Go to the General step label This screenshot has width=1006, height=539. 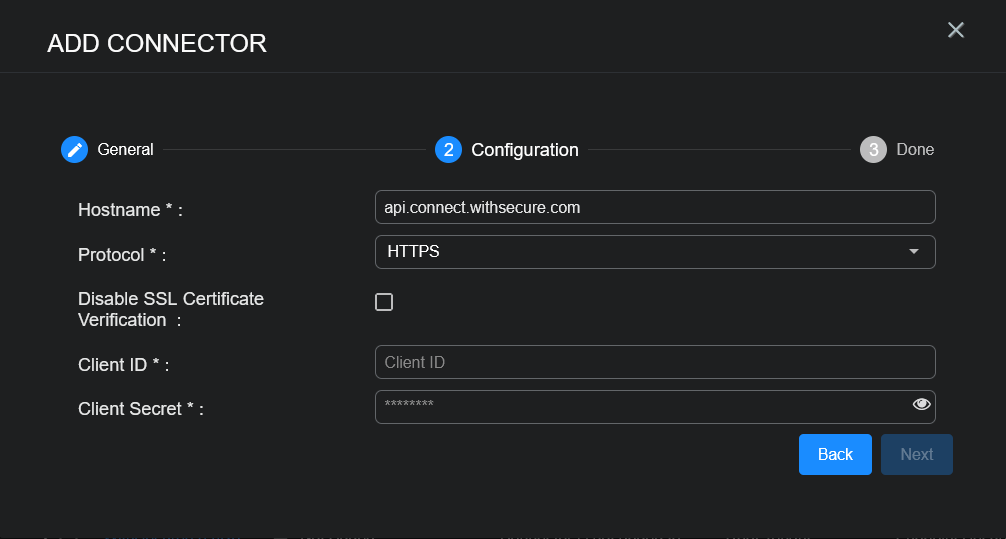tap(125, 150)
